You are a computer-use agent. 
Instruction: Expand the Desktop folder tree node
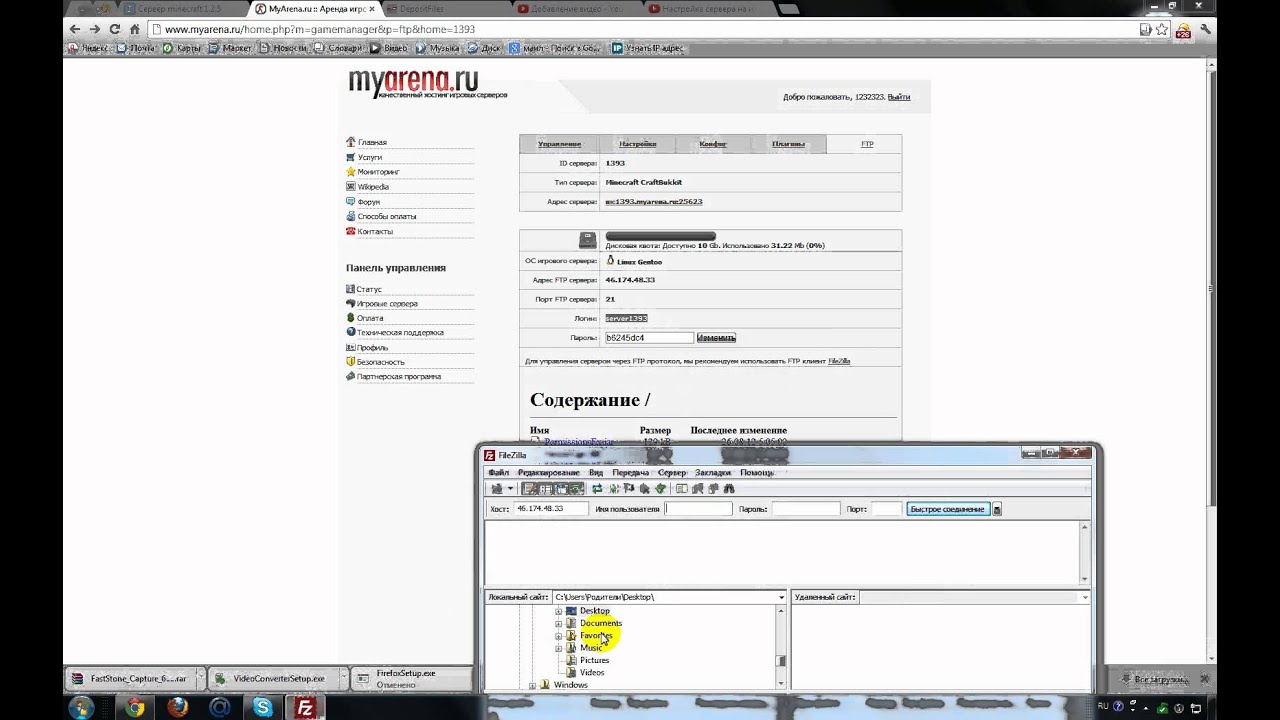(x=558, y=611)
